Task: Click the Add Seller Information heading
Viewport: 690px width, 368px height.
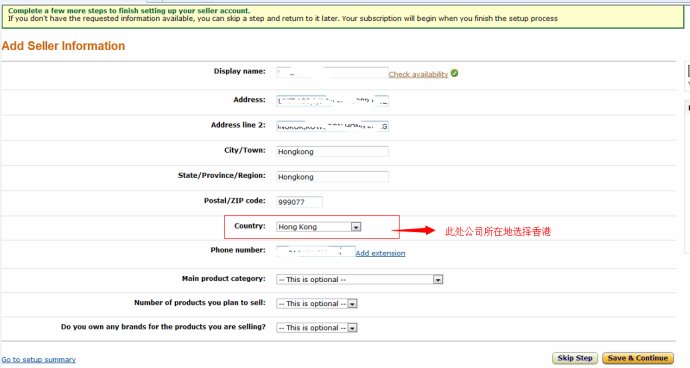Action: point(63,46)
